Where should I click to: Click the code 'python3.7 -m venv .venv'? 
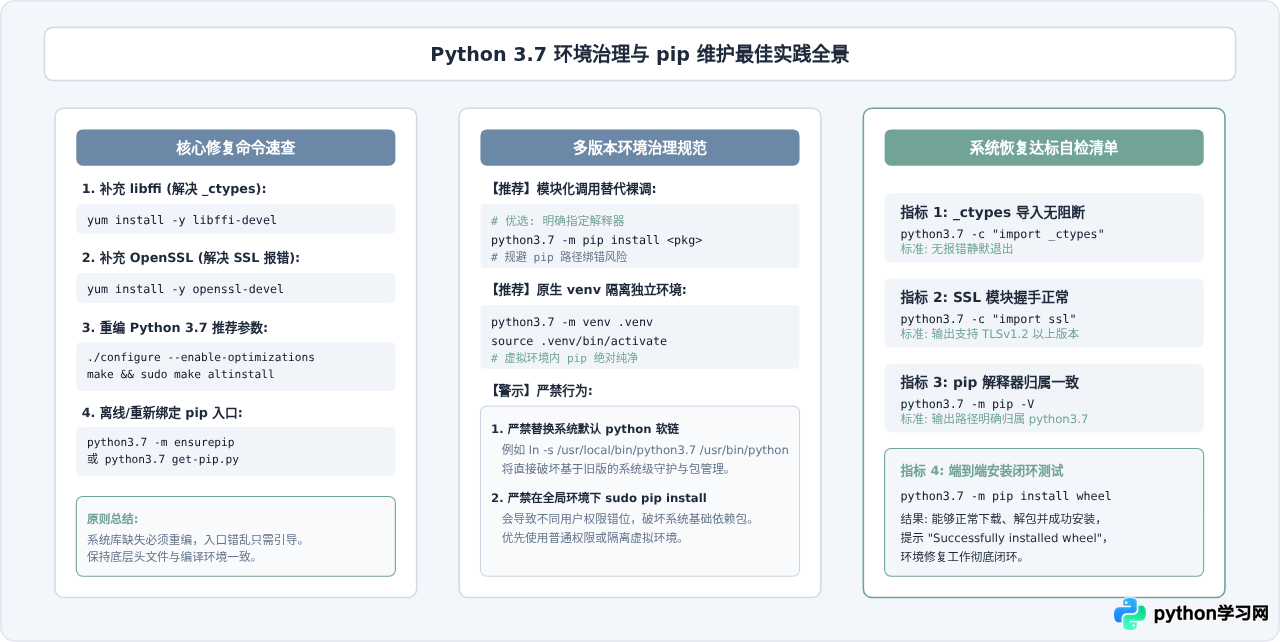[x=571, y=322]
